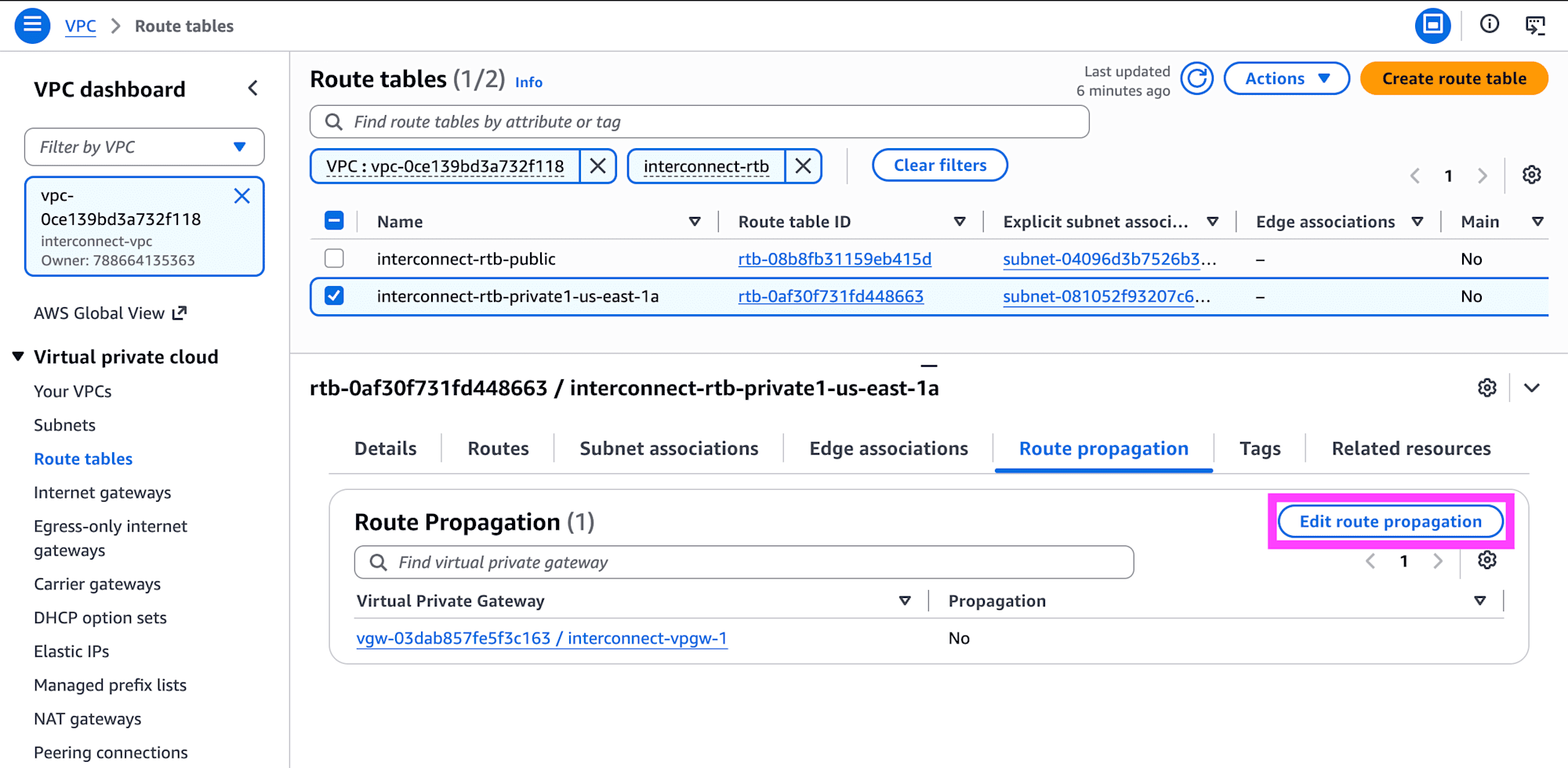The image size is (1568, 768).
Task: Go to next page of route propagation
Action: click(x=1438, y=561)
